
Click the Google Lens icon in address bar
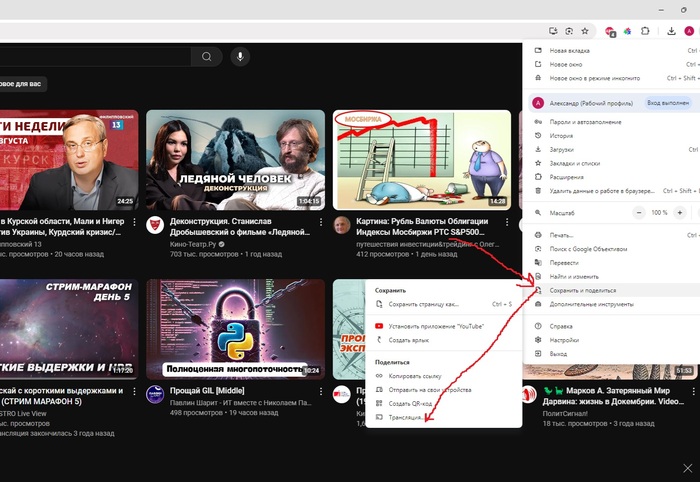(x=568, y=31)
